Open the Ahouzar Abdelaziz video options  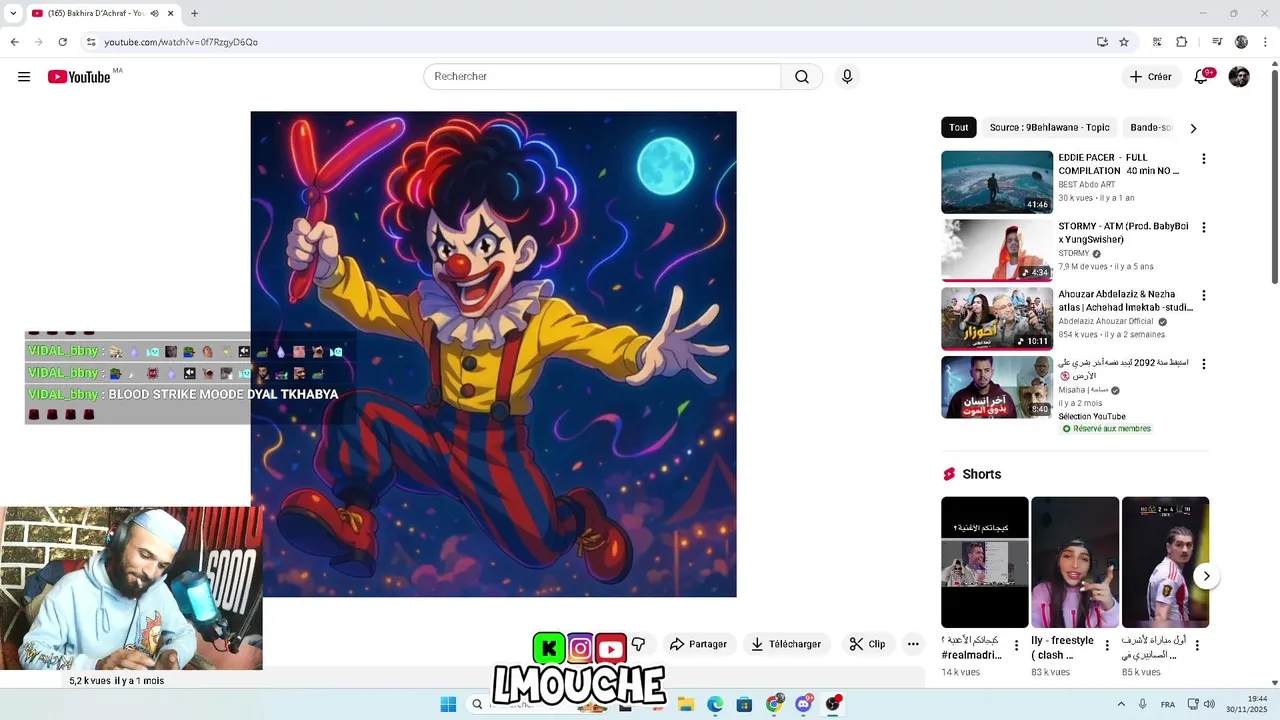pyautogui.click(x=1203, y=295)
